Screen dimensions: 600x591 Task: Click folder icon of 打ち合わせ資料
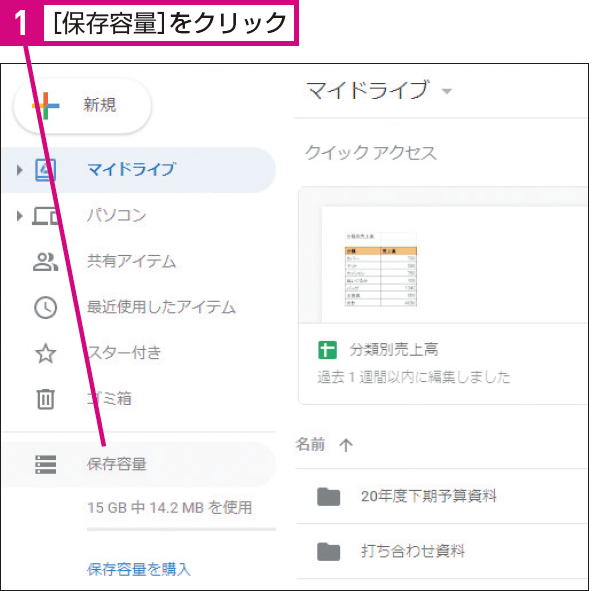(328, 552)
